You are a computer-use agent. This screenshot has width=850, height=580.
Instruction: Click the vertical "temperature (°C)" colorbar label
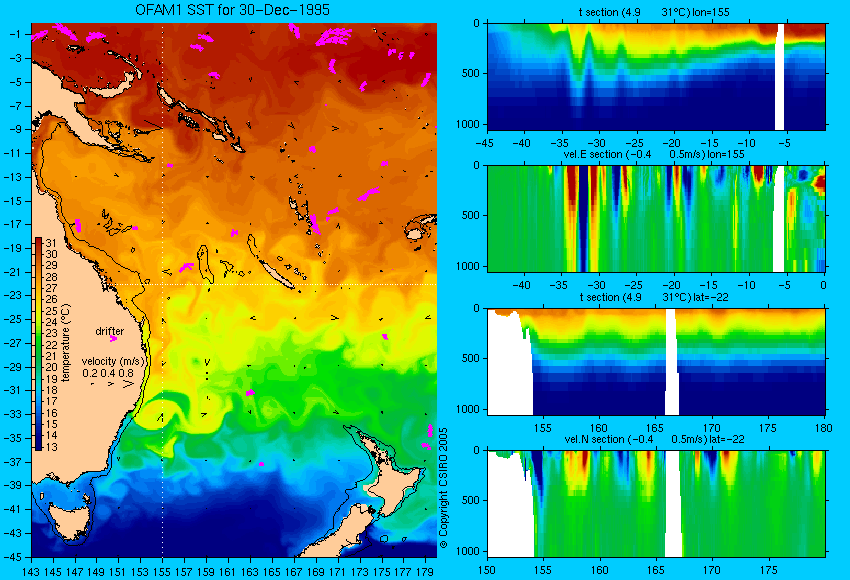(66, 343)
